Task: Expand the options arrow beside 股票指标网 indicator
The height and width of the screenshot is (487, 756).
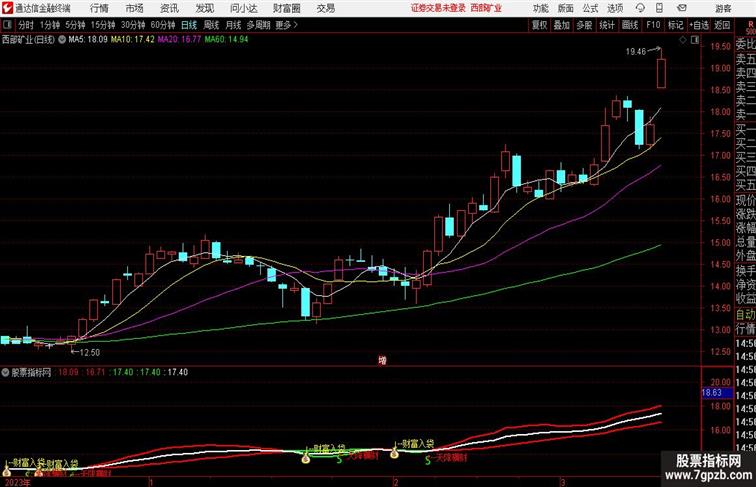Action: click(5, 372)
